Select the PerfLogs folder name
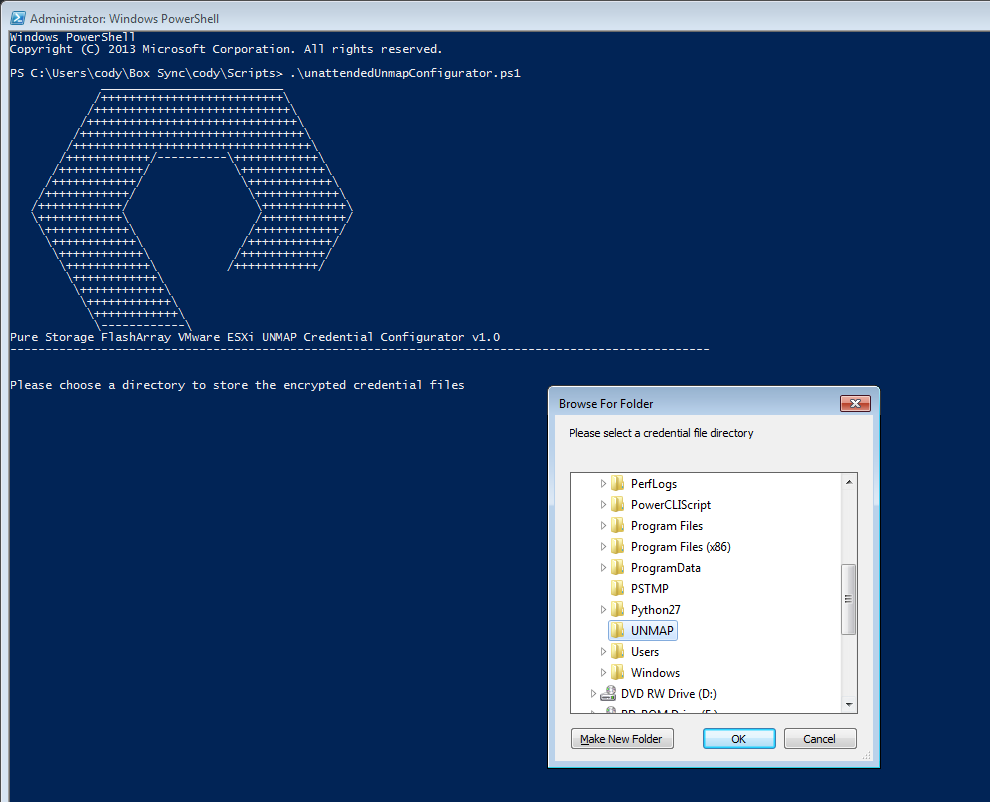 coord(653,484)
